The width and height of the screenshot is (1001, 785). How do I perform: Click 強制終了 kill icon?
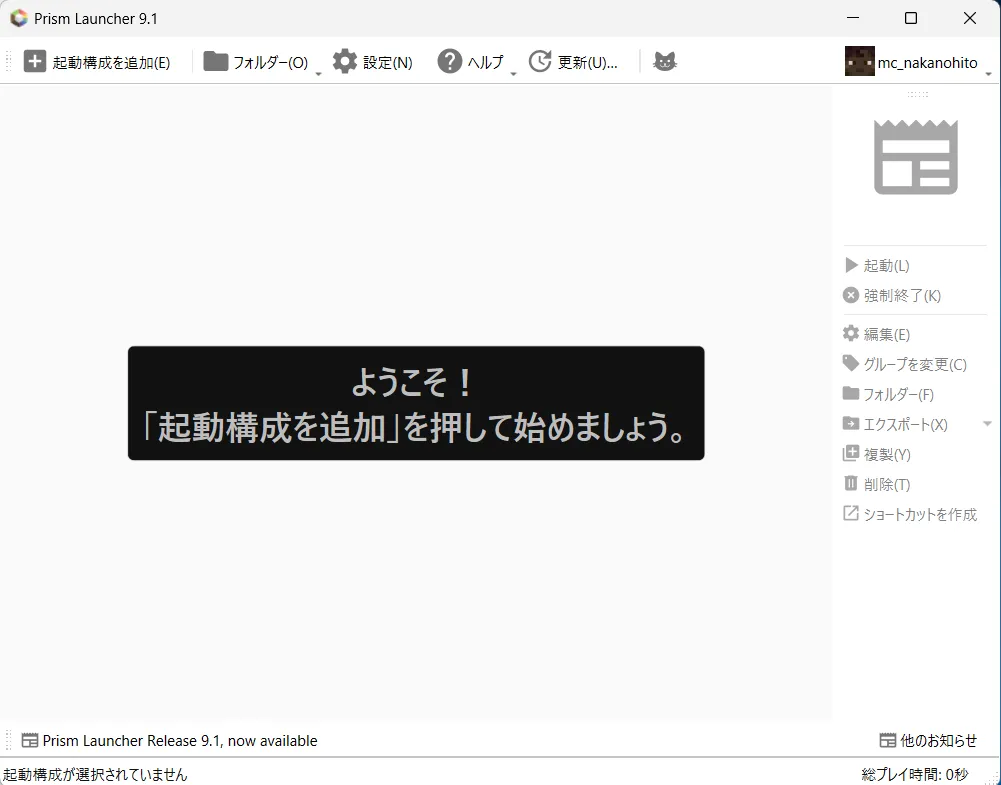(x=851, y=295)
